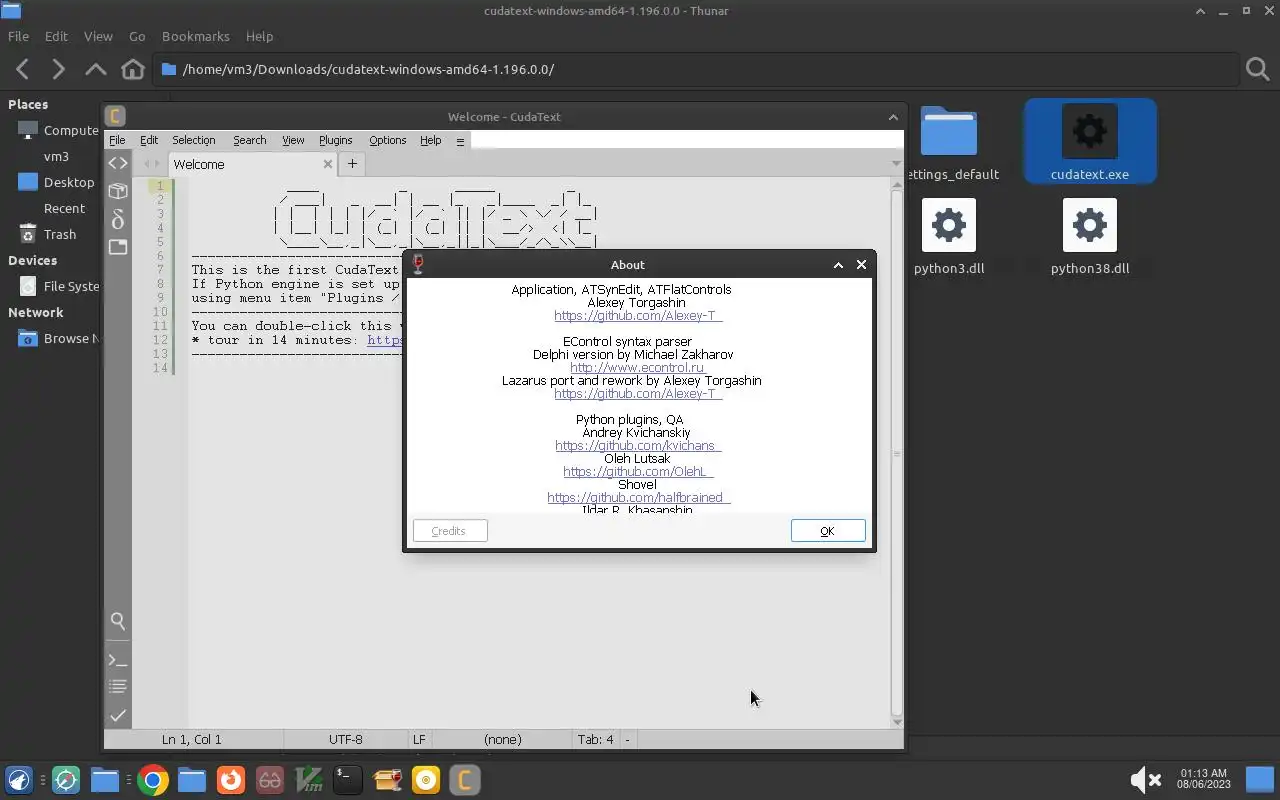Click the (none) lexer in status bar
Image resolution: width=1280 pixels, height=800 pixels.
coord(502,740)
